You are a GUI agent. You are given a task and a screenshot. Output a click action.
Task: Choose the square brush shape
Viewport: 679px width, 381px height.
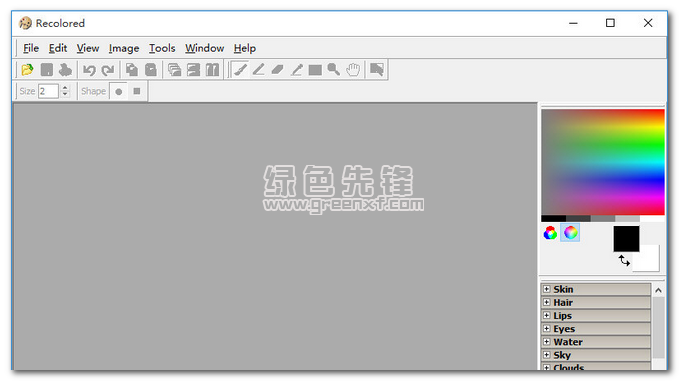137,91
